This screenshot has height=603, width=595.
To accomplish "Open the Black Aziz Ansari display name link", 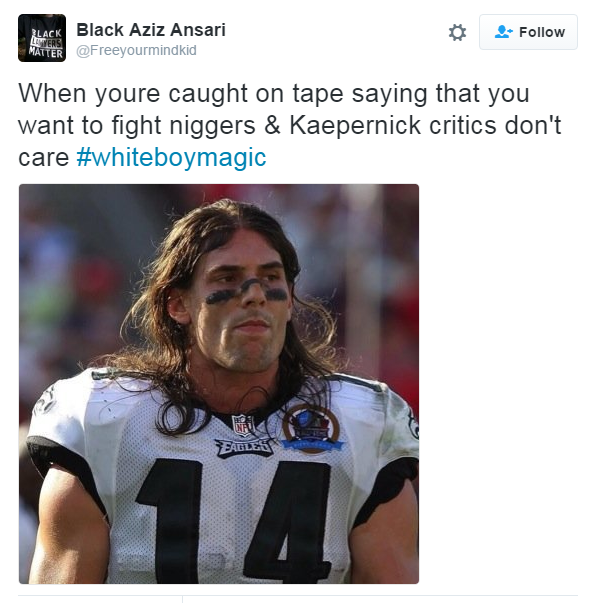I will pyautogui.click(x=151, y=30).
